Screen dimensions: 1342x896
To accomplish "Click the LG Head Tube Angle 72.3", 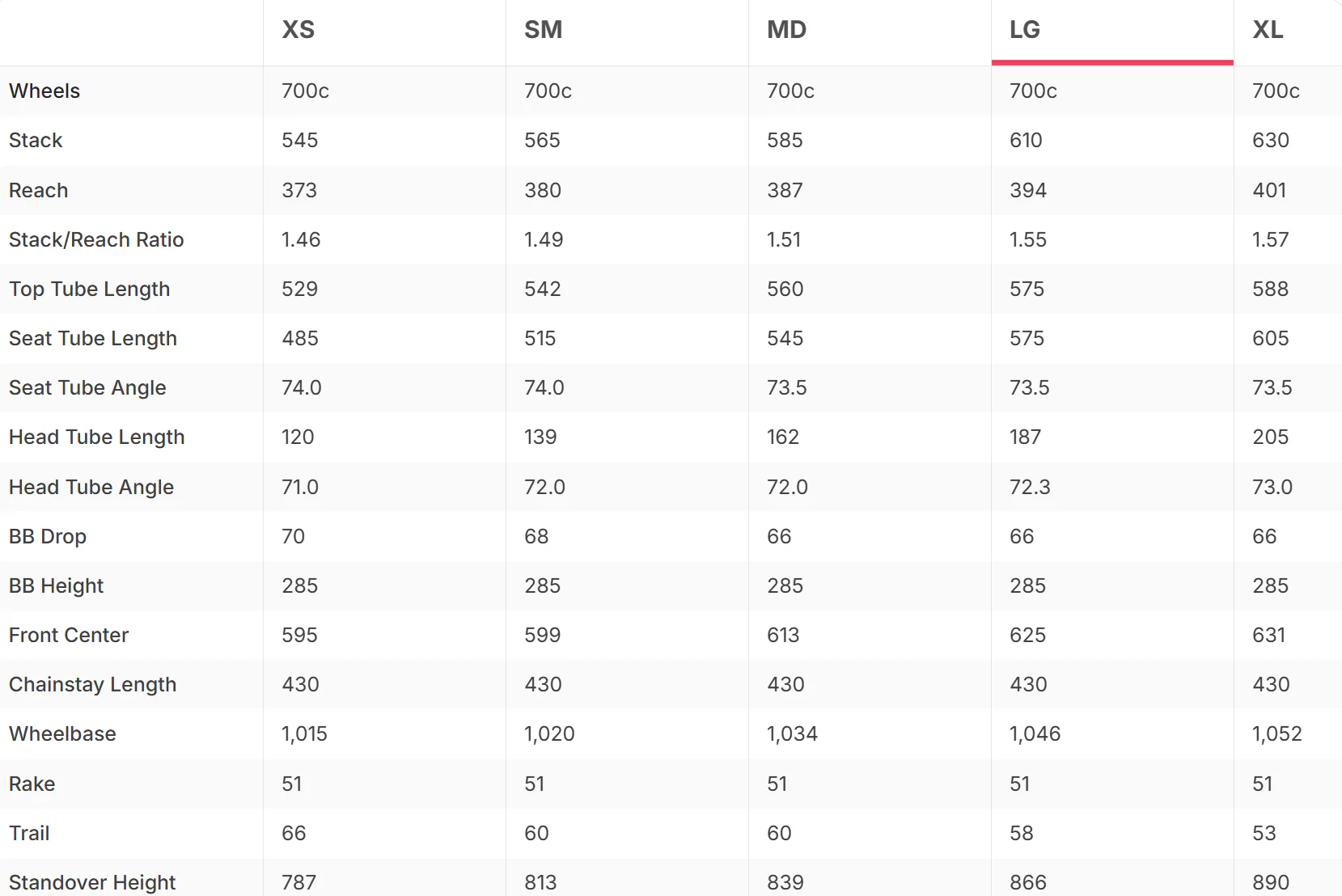I will 1030,488.
